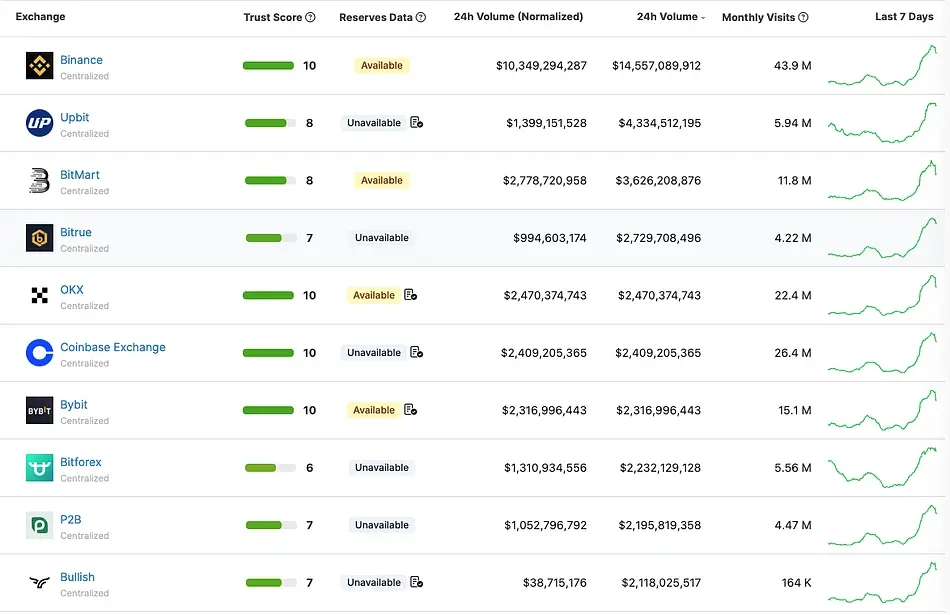
Task: Click the Binance exchange logo icon
Action: 39,66
